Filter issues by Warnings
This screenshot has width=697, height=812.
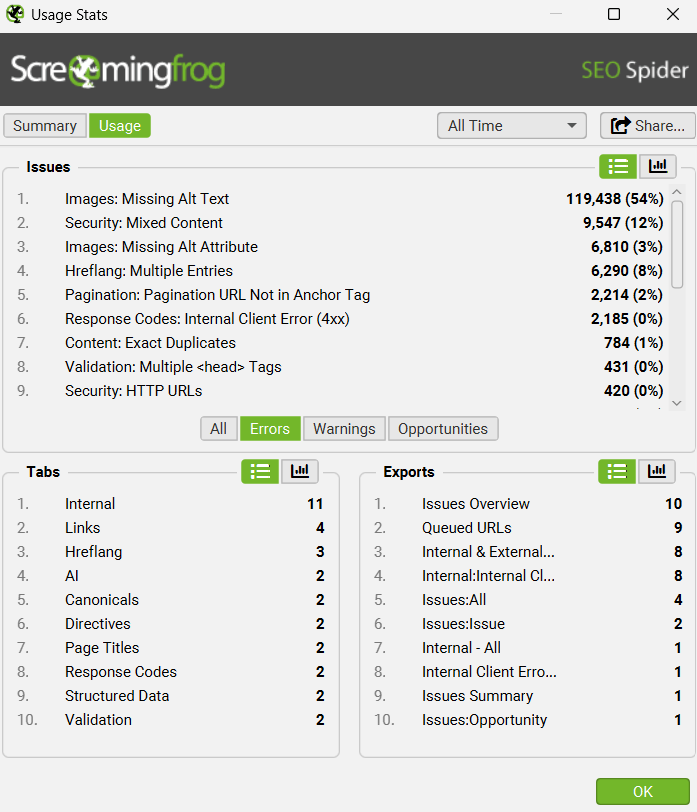pyautogui.click(x=344, y=429)
